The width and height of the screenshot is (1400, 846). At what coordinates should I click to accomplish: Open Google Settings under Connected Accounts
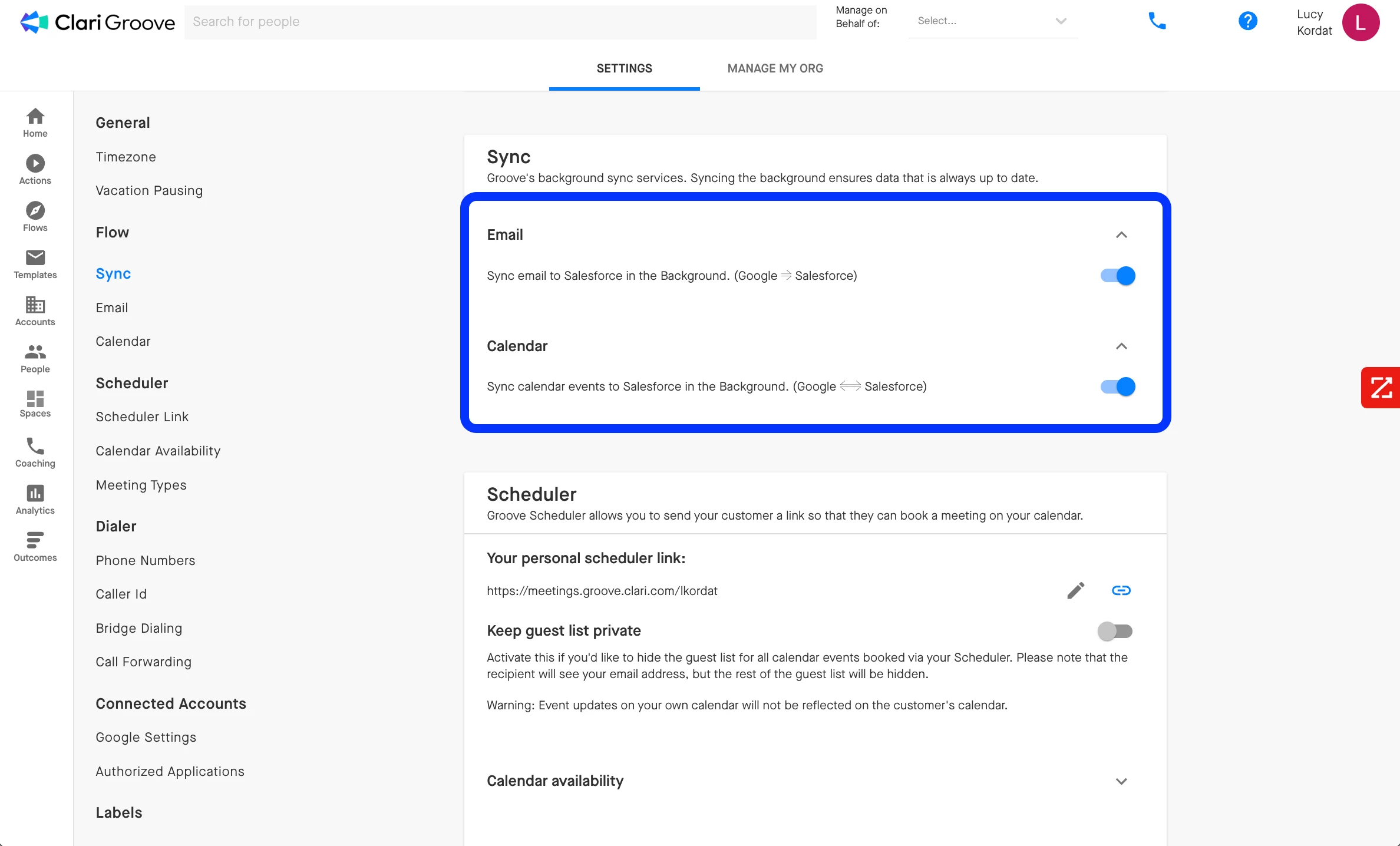pyautogui.click(x=146, y=737)
